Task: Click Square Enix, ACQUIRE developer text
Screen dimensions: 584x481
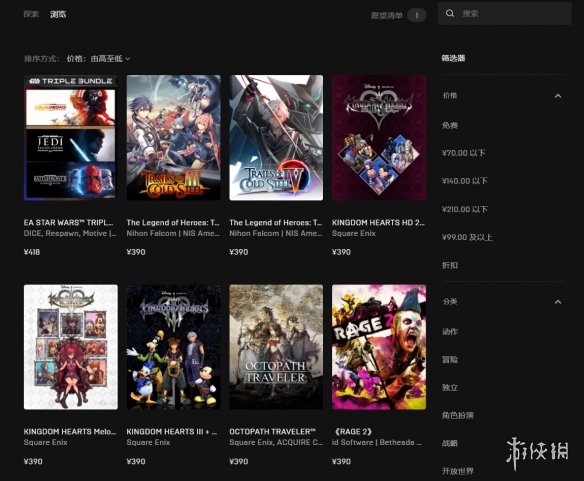Action: tap(276, 442)
